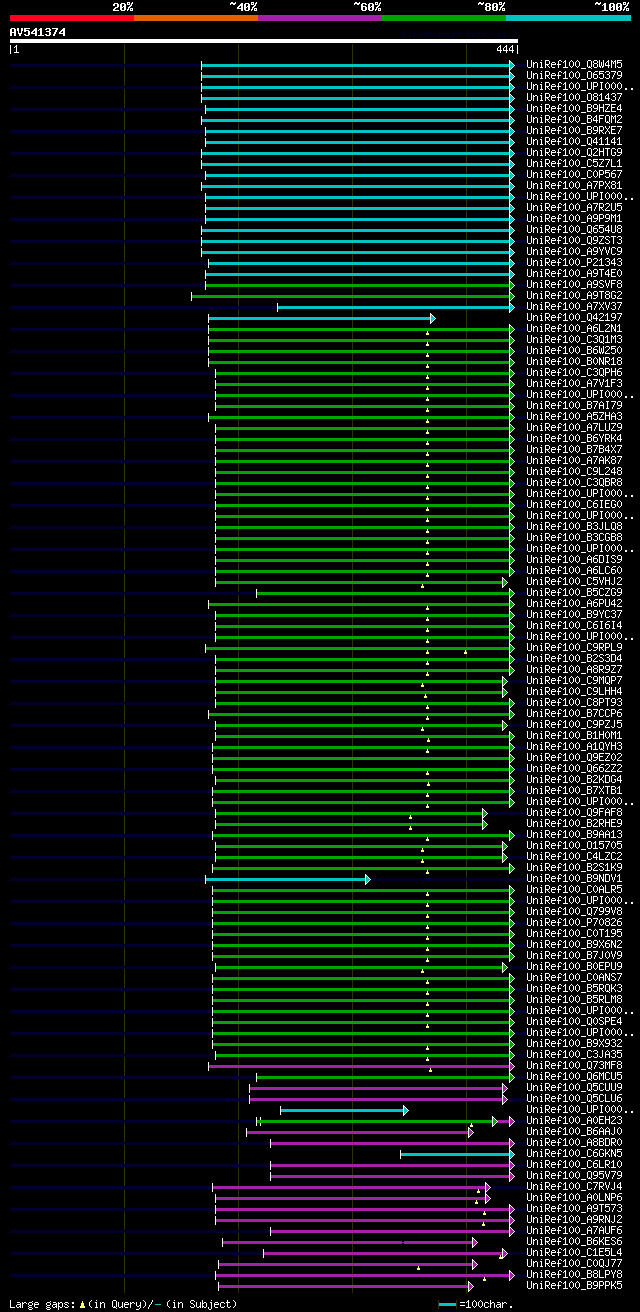Select hit UniRef100_C6GKN5
Screen dimensions: 640x1312
pyautogui.click(x=575, y=1153)
